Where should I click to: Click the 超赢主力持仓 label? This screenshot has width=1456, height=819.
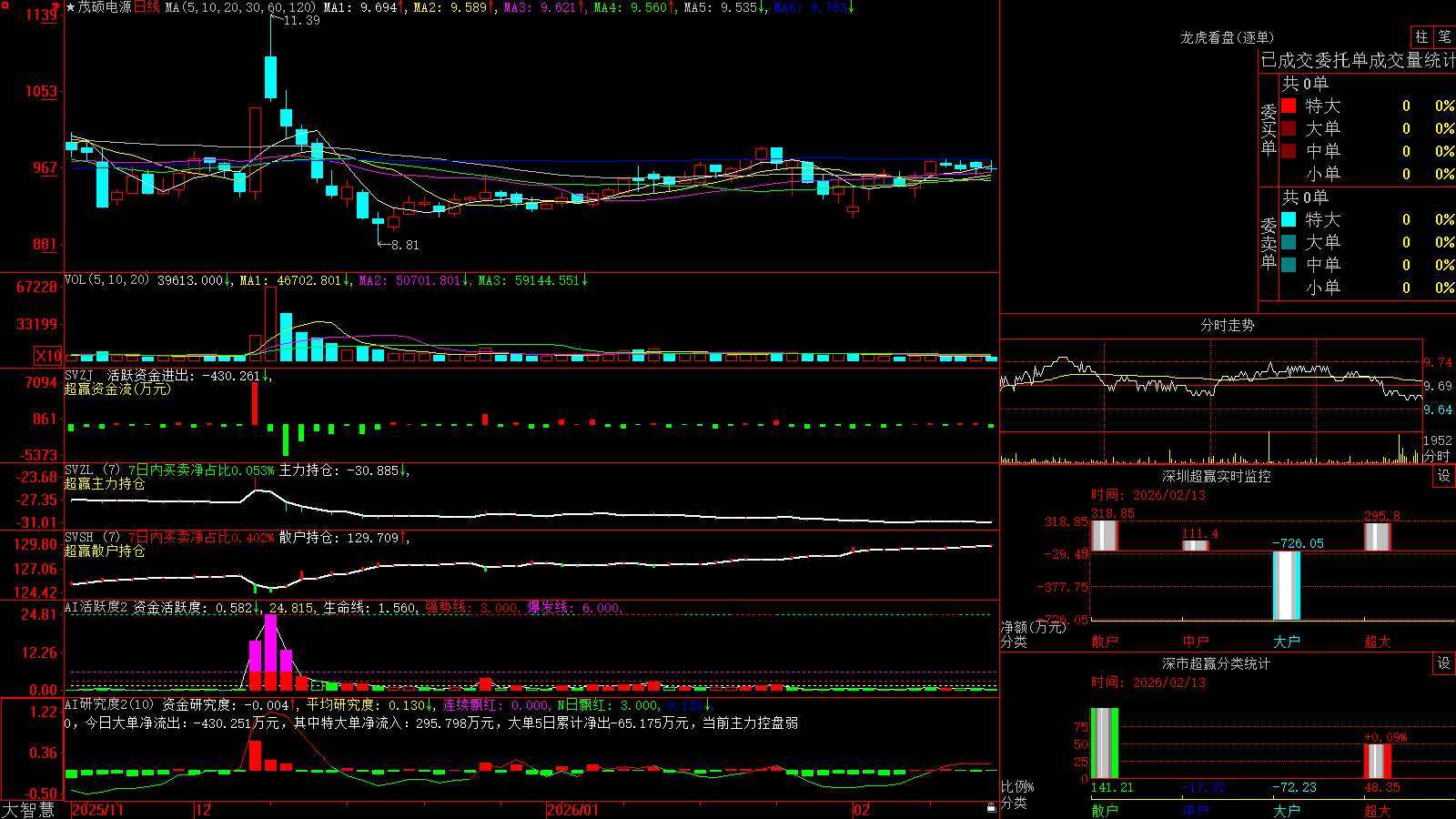105,483
